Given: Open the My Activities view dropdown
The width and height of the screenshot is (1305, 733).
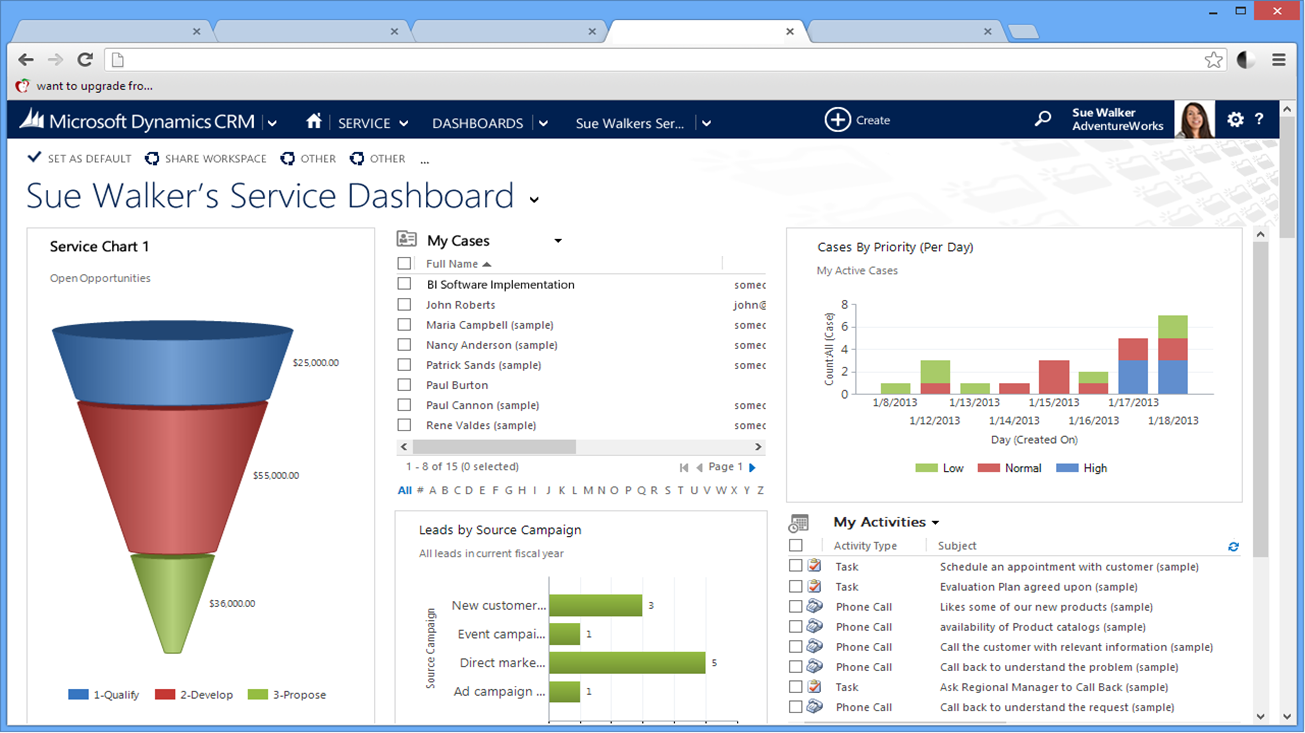Looking at the screenshot, I should 936,523.
